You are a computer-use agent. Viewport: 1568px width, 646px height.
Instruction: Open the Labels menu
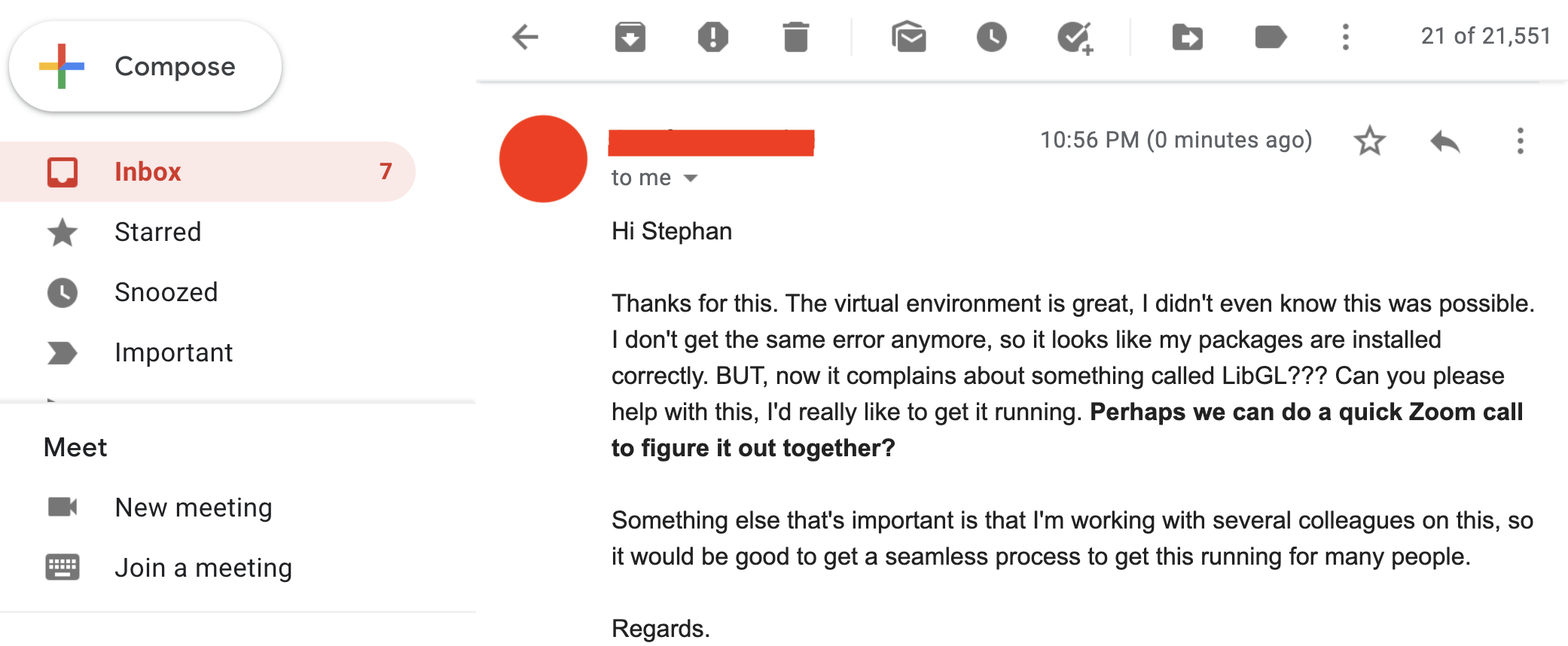tap(1271, 37)
